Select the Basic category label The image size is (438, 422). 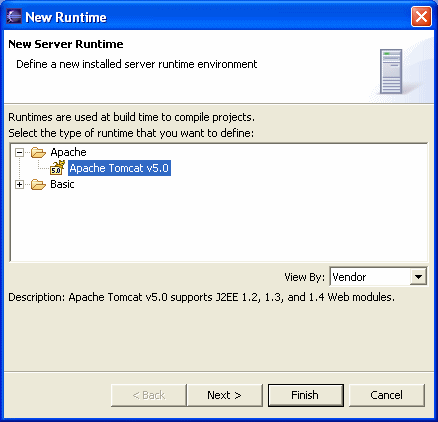point(62,184)
